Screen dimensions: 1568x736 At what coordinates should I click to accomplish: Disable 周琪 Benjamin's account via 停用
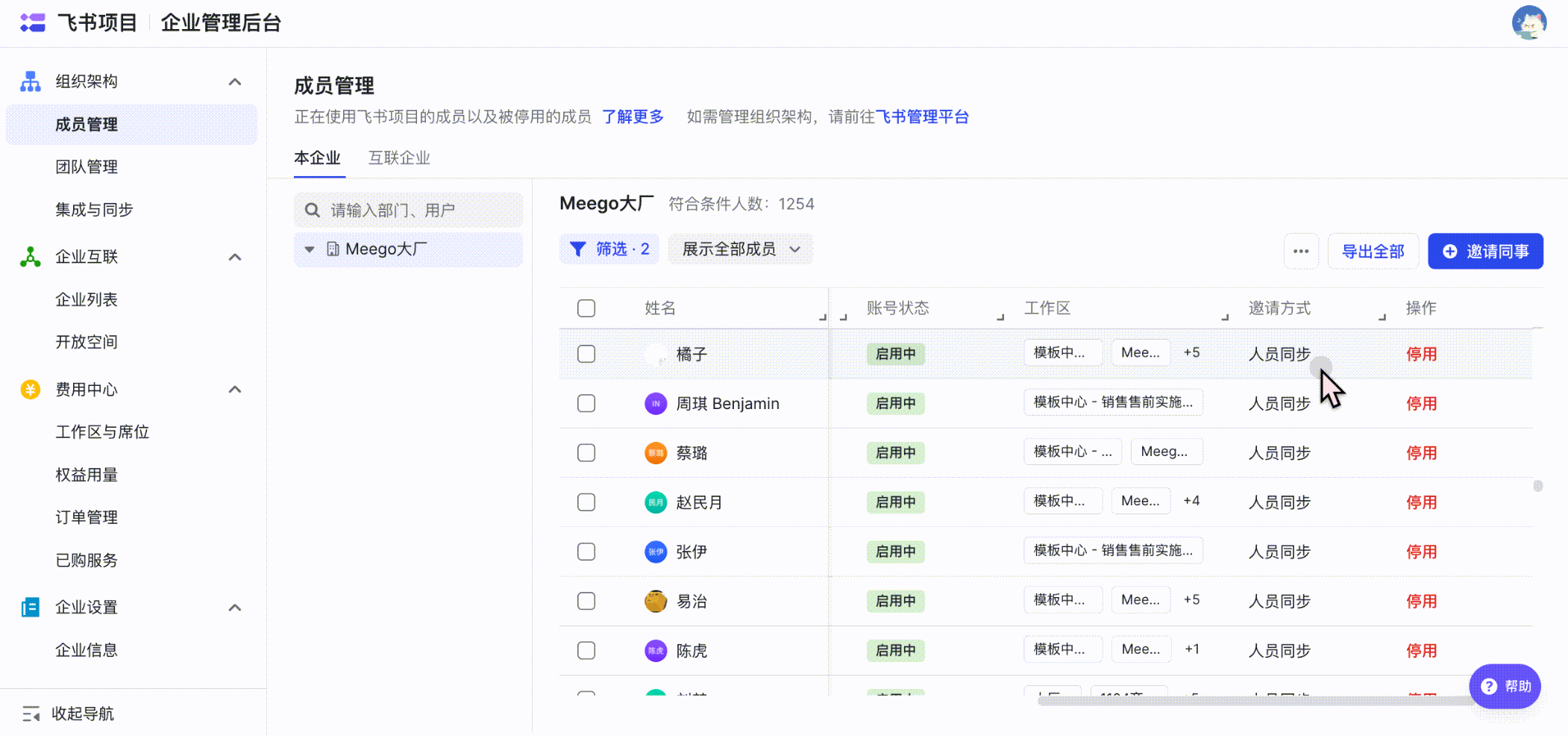1422,404
